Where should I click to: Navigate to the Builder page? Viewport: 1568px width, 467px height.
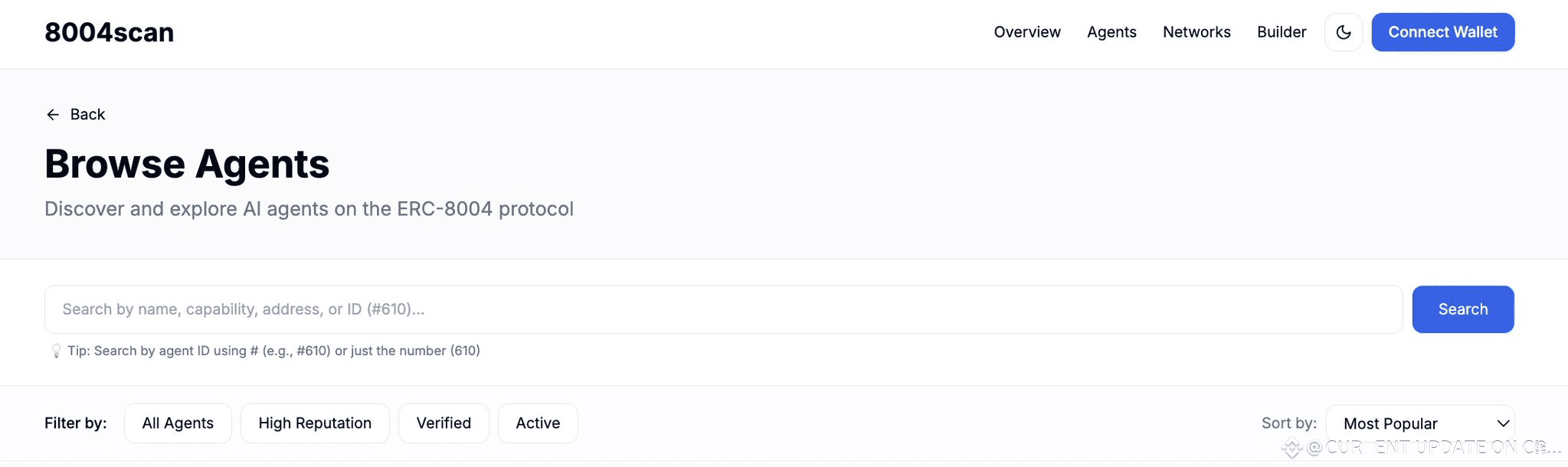coord(1282,32)
